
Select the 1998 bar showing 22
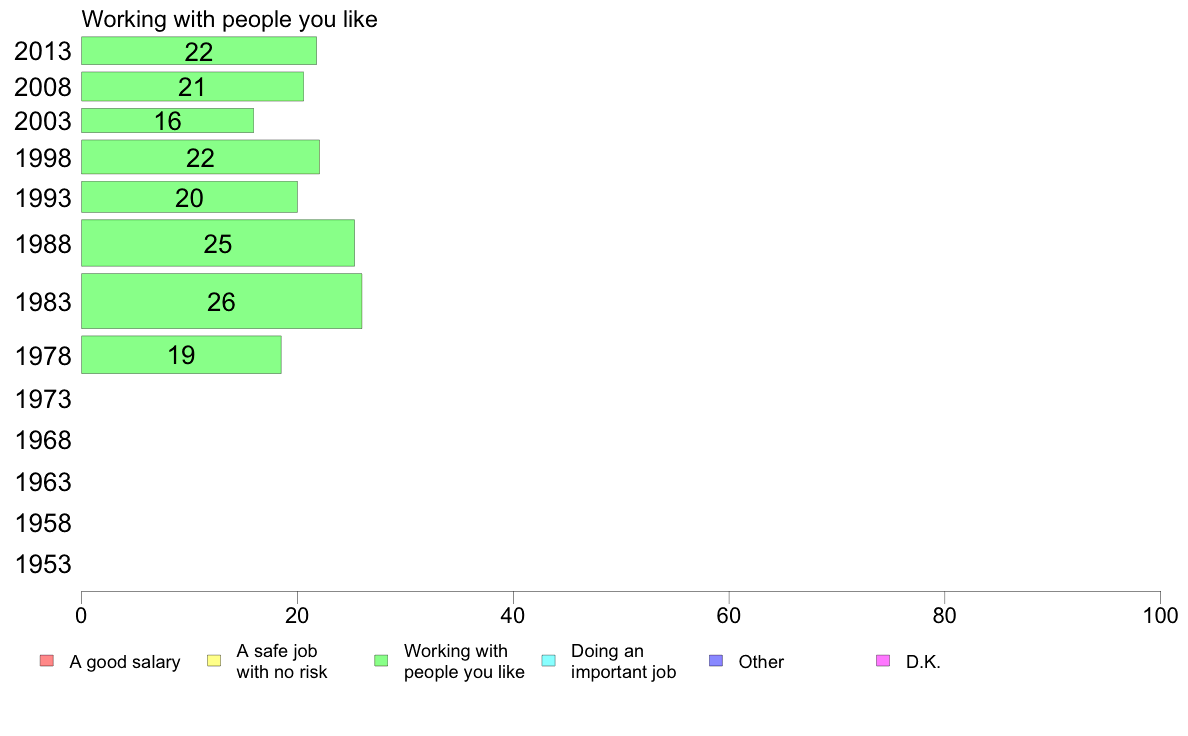click(x=200, y=157)
